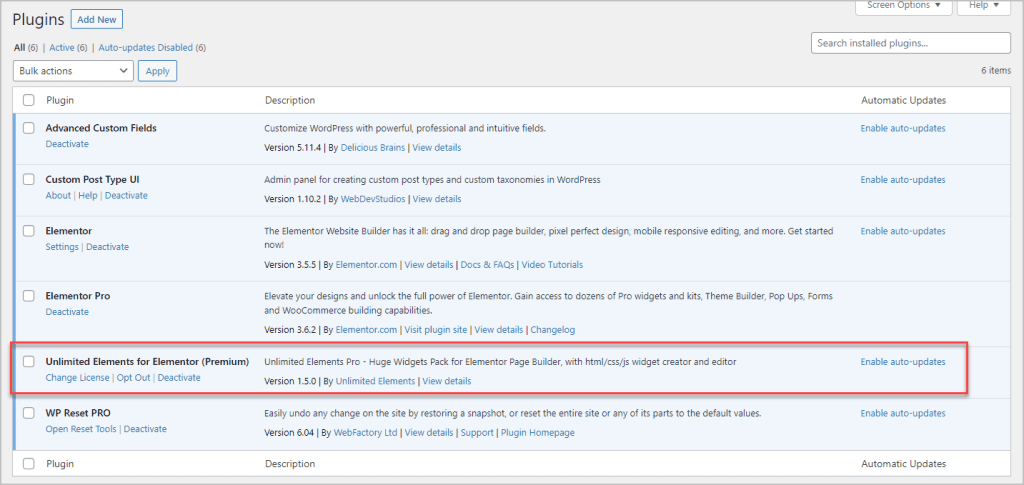Open Elementor Settings link

click(x=62, y=247)
